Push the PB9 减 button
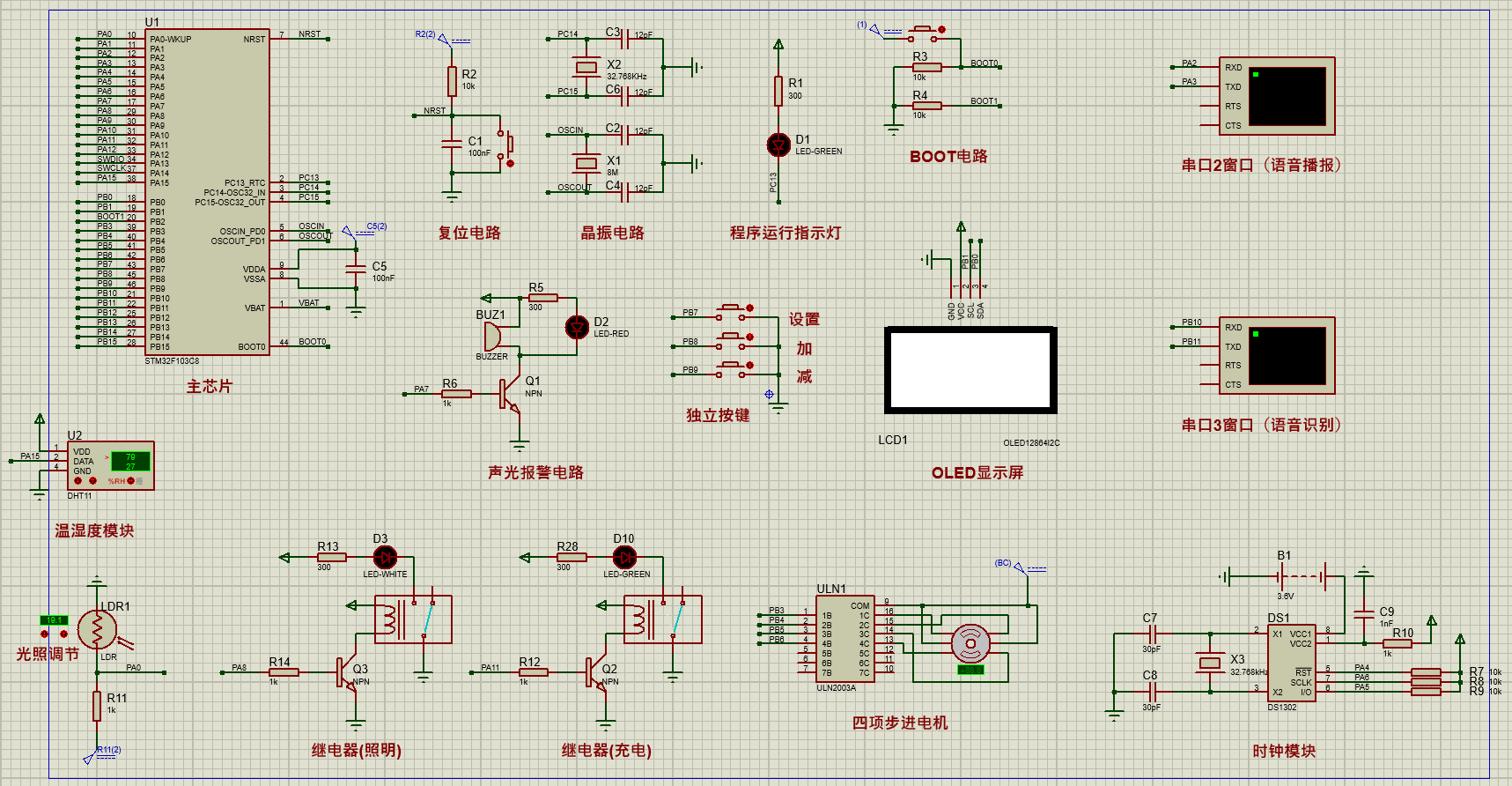The image size is (1512, 786). point(734,369)
